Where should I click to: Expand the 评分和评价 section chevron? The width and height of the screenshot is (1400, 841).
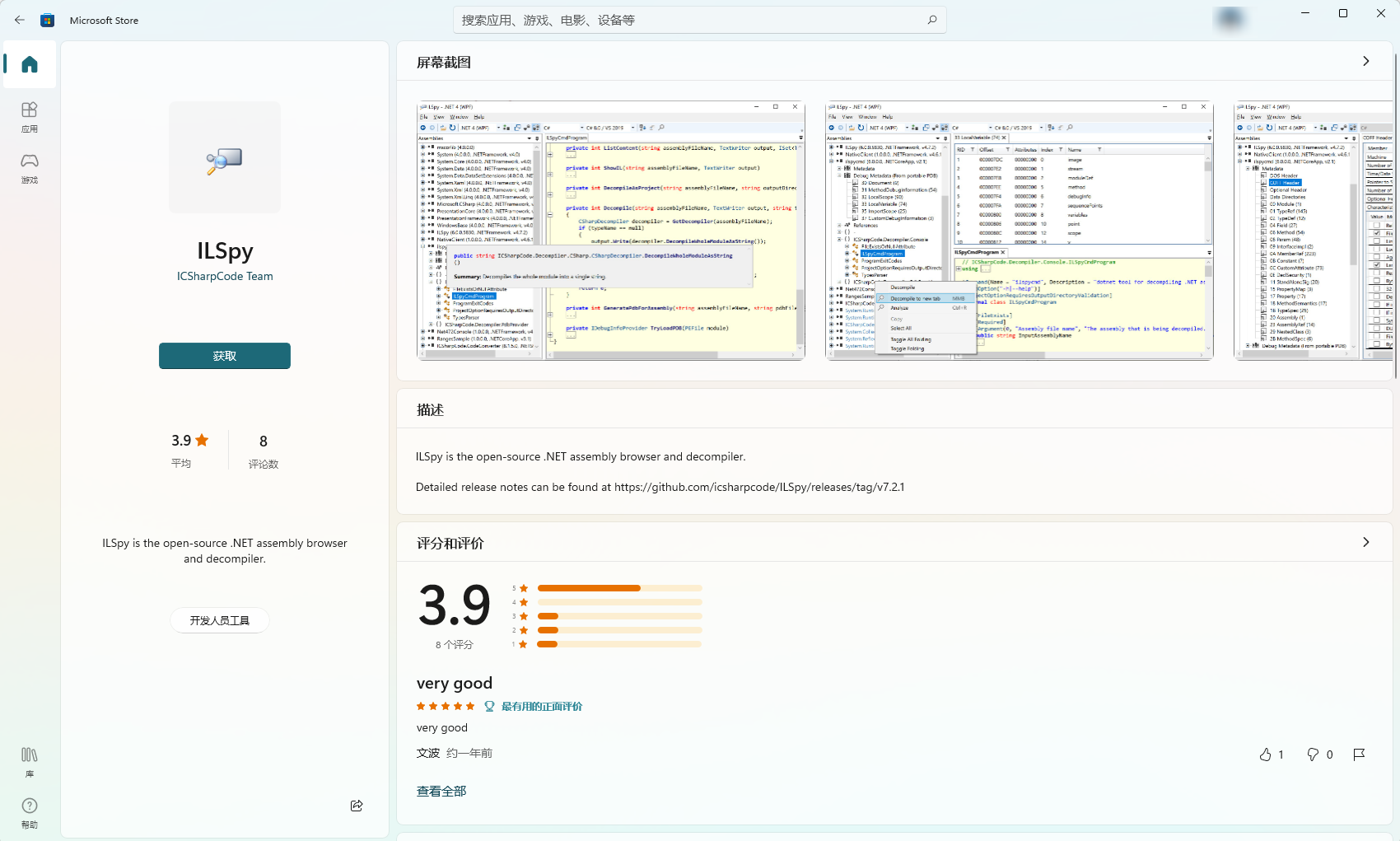pyautogui.click(x=1366, y=542)
